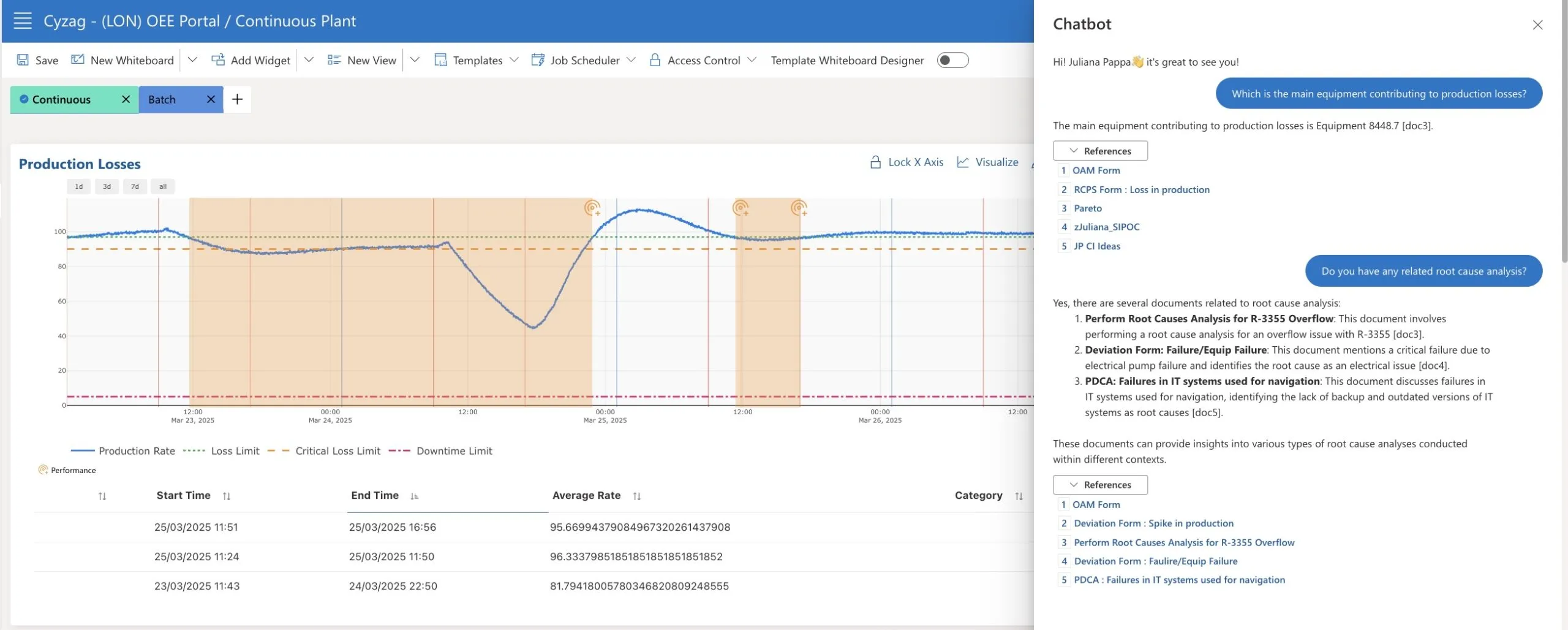Click the Add Widget icon
Viewport: 1568px width, 630px height.
tap(218, 59)
